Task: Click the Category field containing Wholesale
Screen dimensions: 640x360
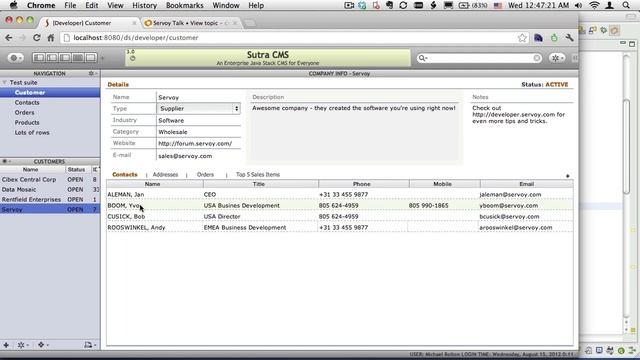Action: [198, 132]
